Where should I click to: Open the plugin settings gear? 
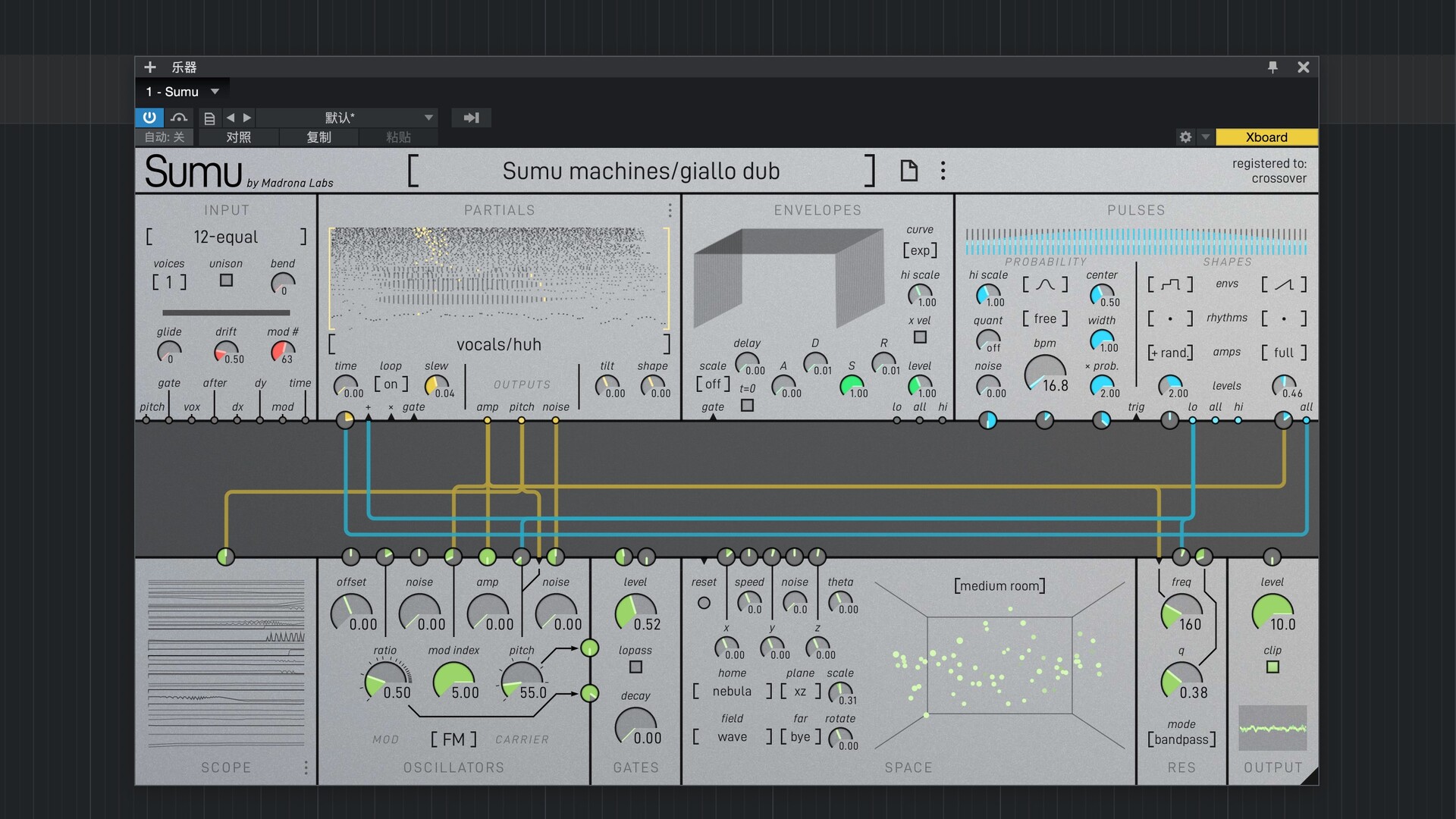coord(1185,137)
